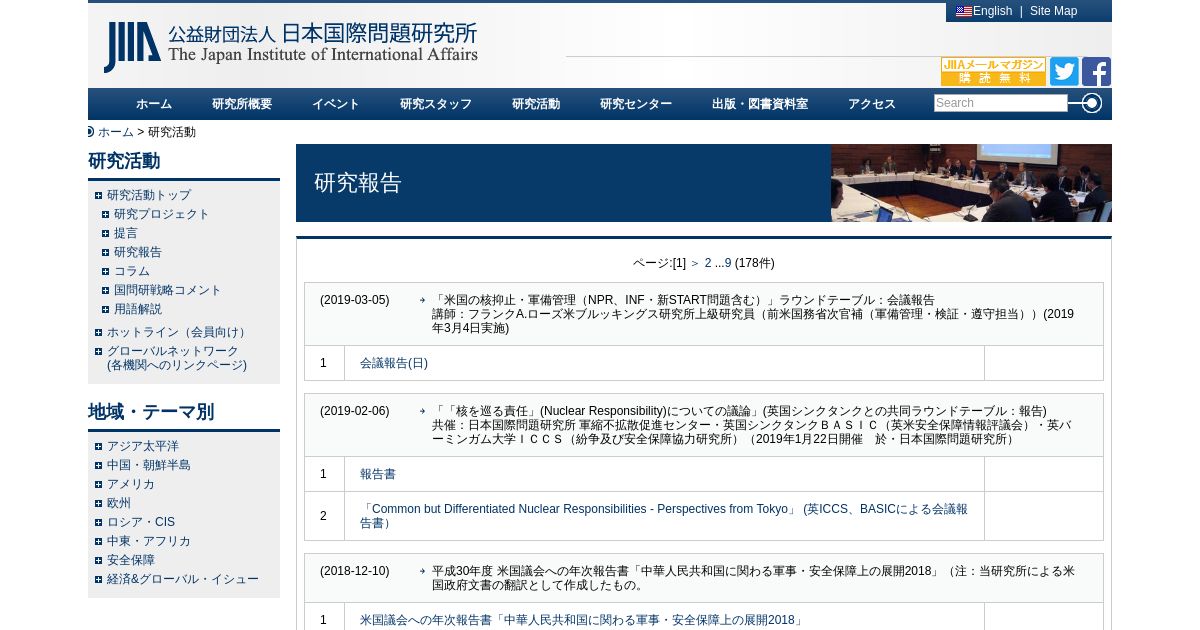Open the 会議報告(日) document link
Screen dimensions: 1200x630
click(394, 363)
